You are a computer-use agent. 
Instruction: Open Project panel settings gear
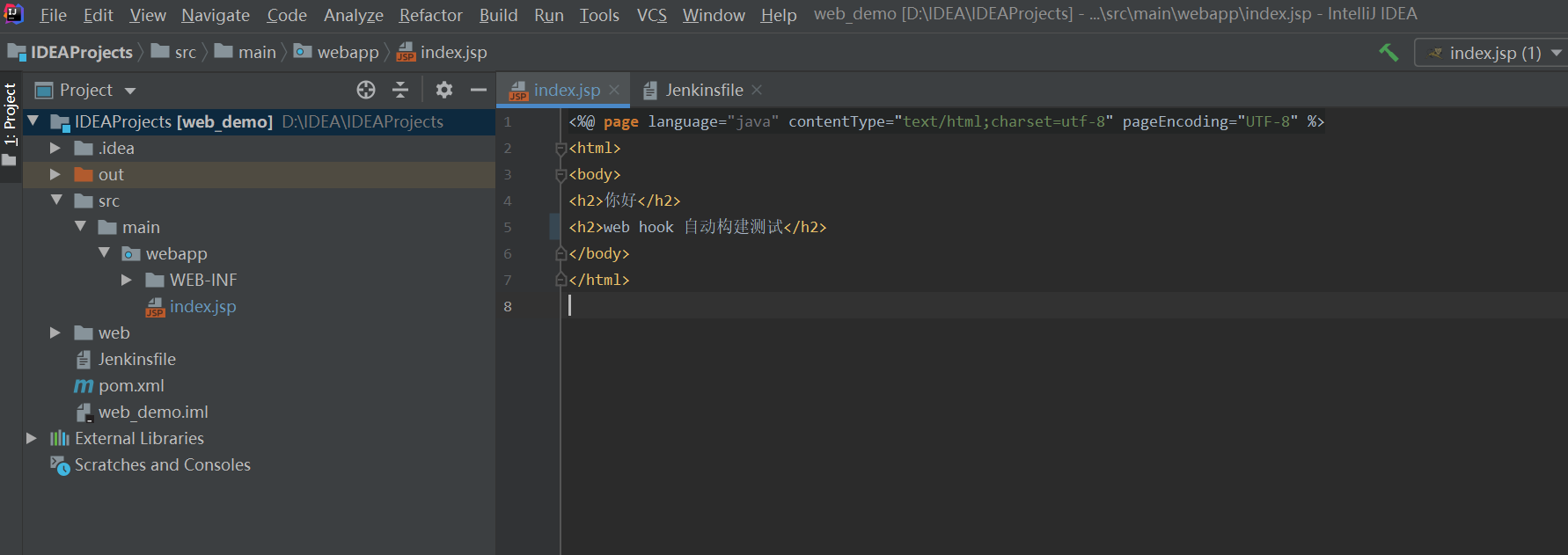point(444,90)
